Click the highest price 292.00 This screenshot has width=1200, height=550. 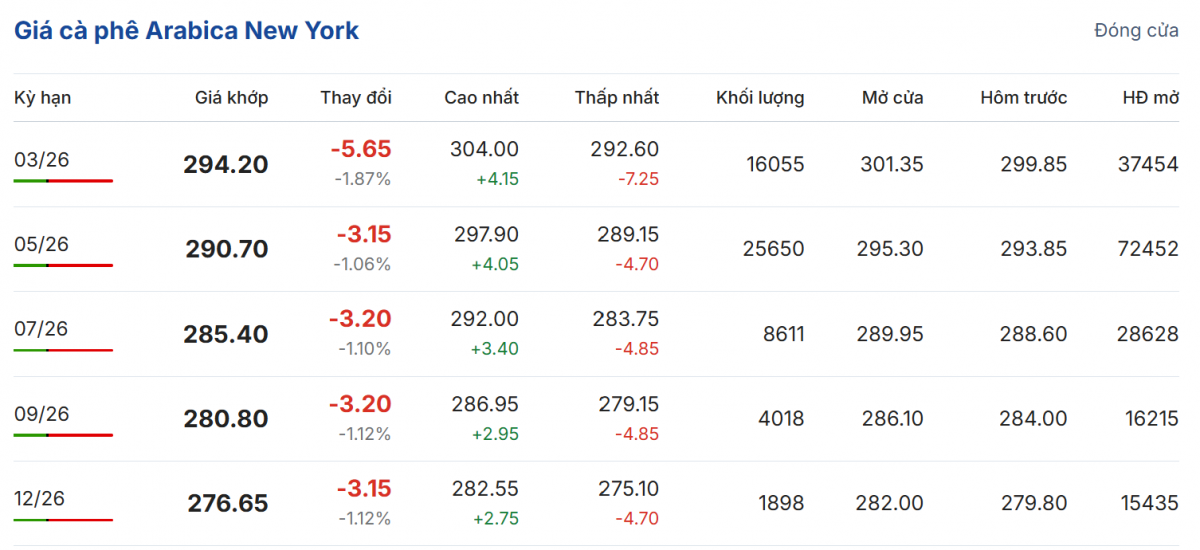[485, 319]
